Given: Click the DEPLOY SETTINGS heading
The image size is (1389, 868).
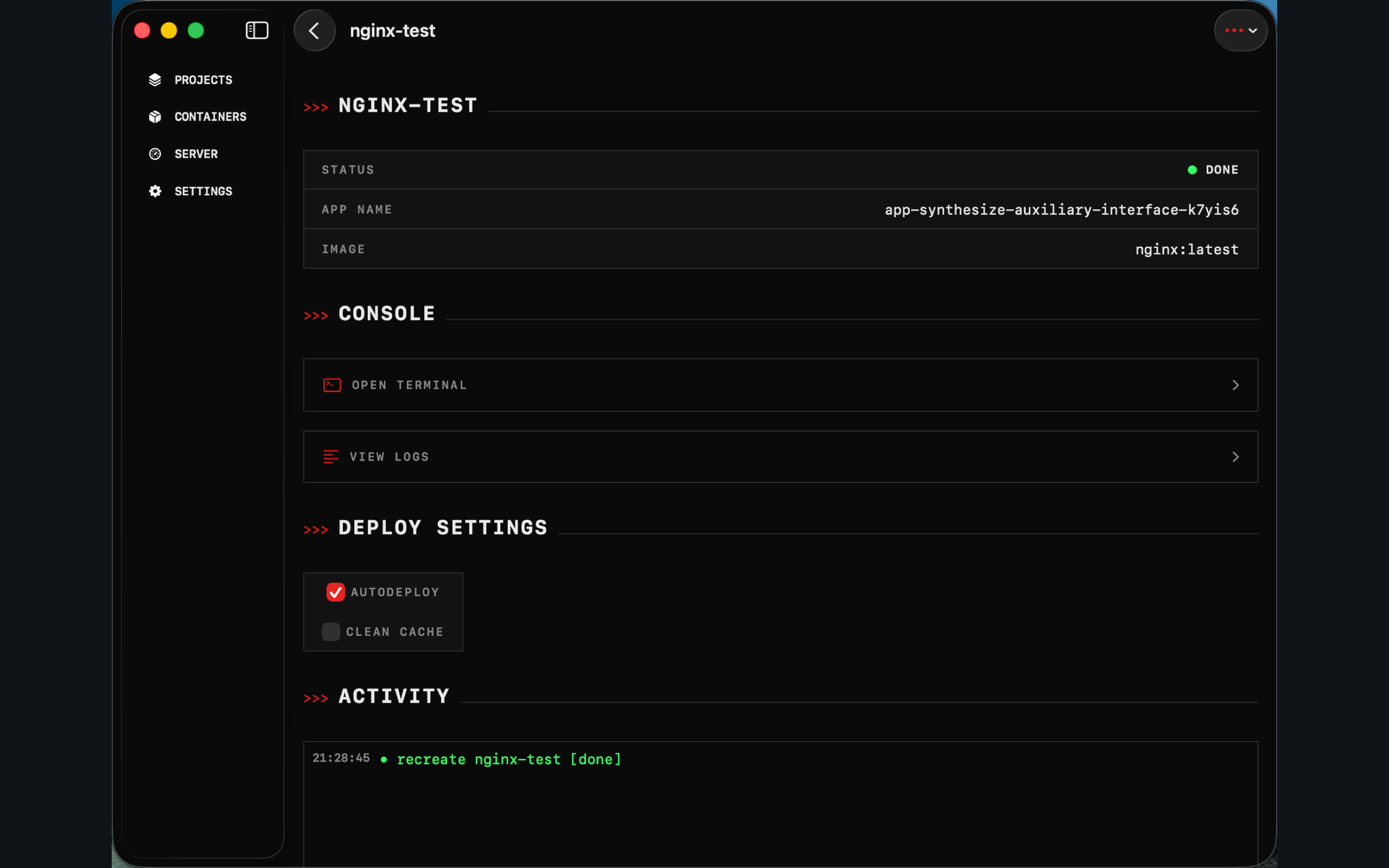Looking at the screenshot, I should pyautogui.click(x=443, y=528).
